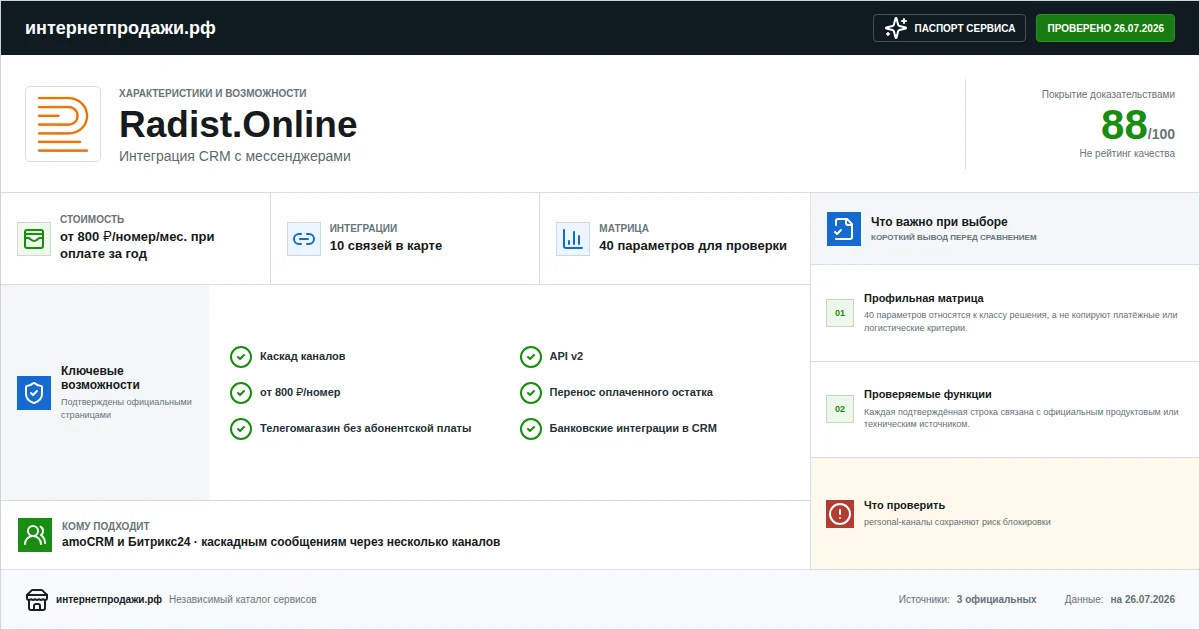Click 10 связей в карте text
This screenshot has width=1200, height=630.
(386, 246)
